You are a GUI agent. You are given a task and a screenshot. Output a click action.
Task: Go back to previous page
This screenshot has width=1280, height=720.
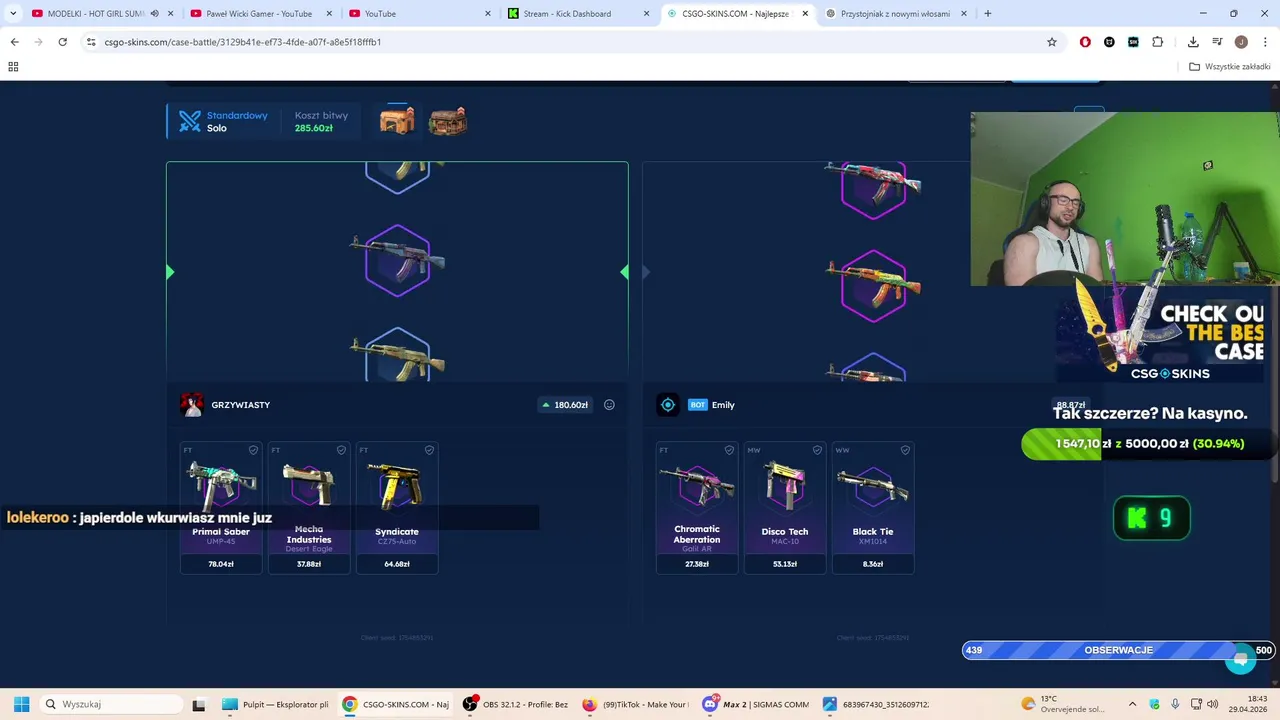14,42
